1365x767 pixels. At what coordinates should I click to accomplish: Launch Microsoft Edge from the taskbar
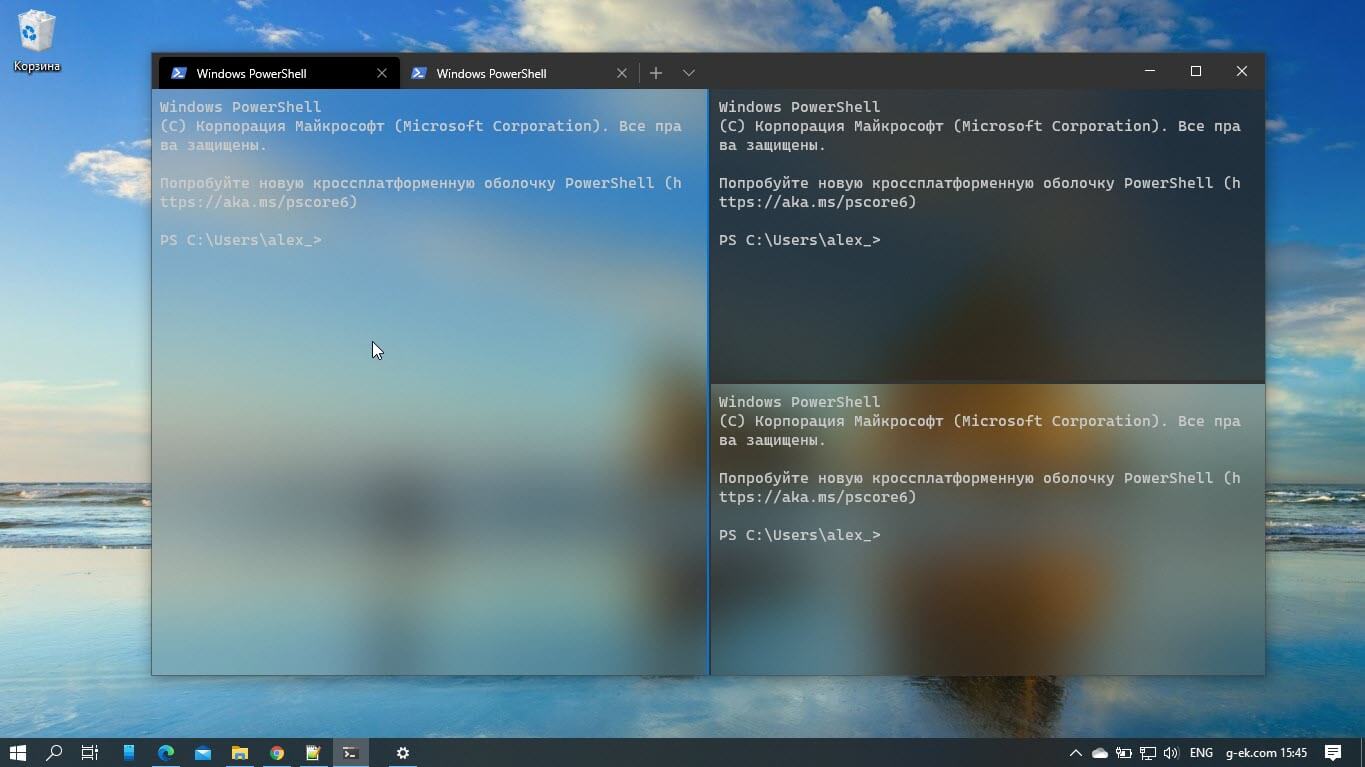pos(166,753)
